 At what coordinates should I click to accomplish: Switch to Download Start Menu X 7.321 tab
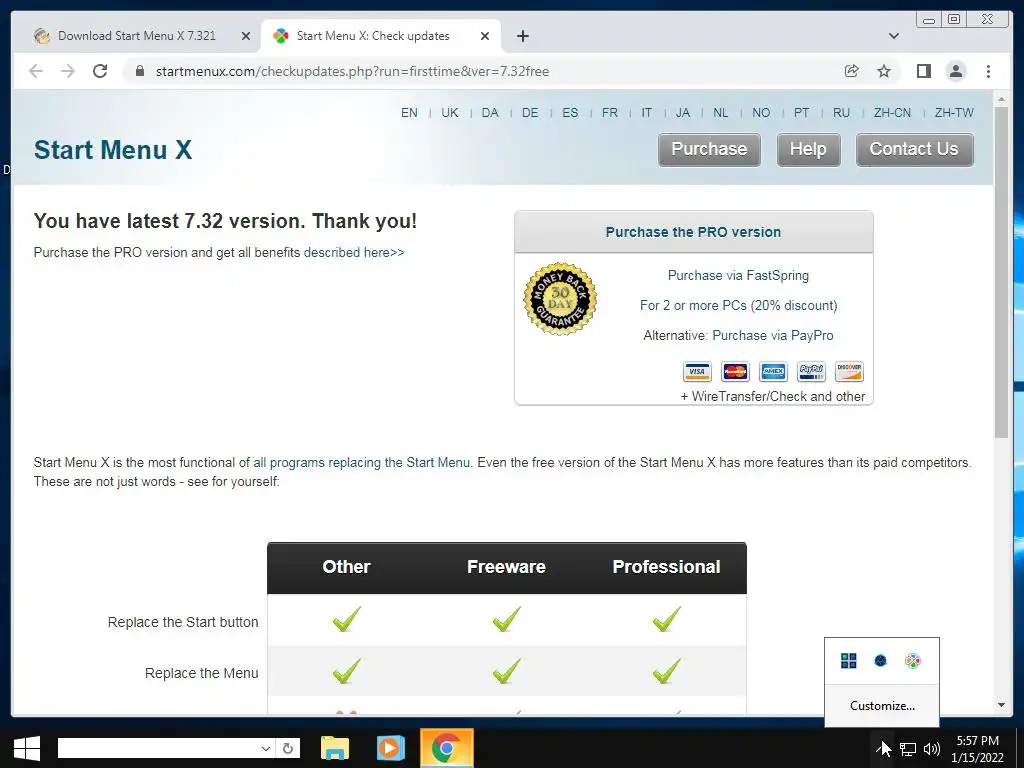[137, 36]
